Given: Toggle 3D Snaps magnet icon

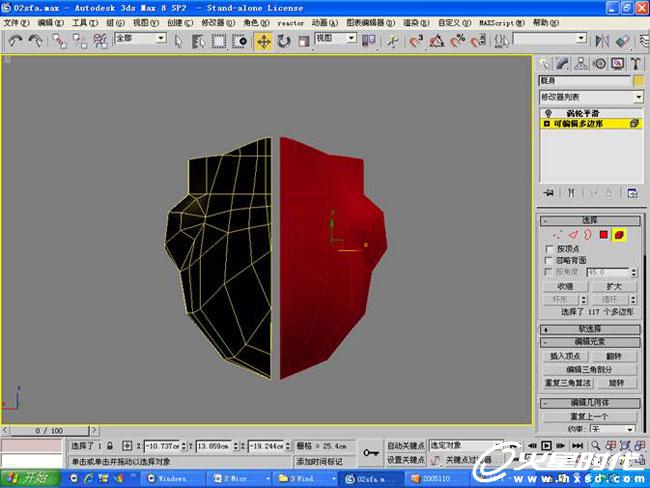Looking at the screenshot, I should [415, 41].
